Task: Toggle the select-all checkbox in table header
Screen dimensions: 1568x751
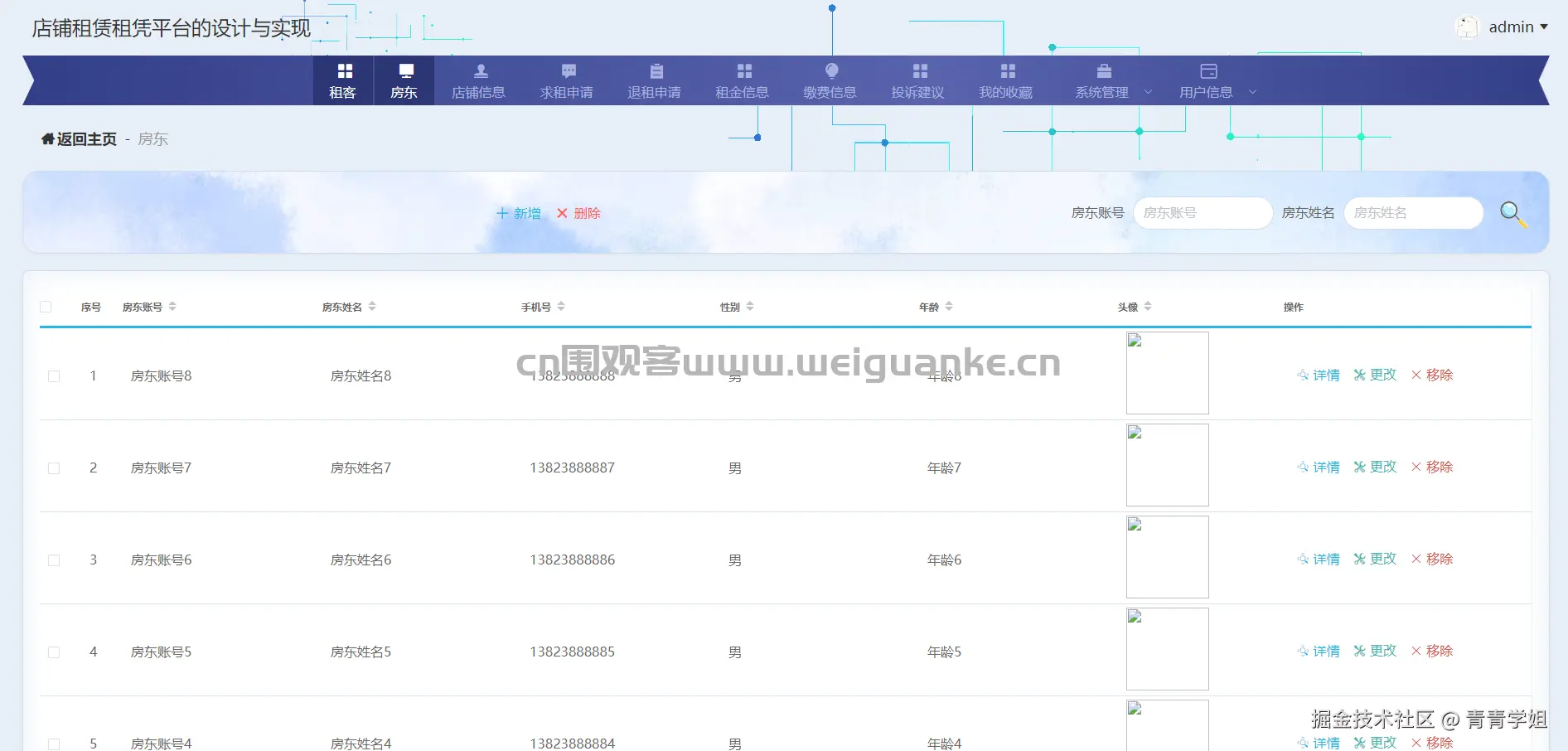Action: click(x=46, y=307)
